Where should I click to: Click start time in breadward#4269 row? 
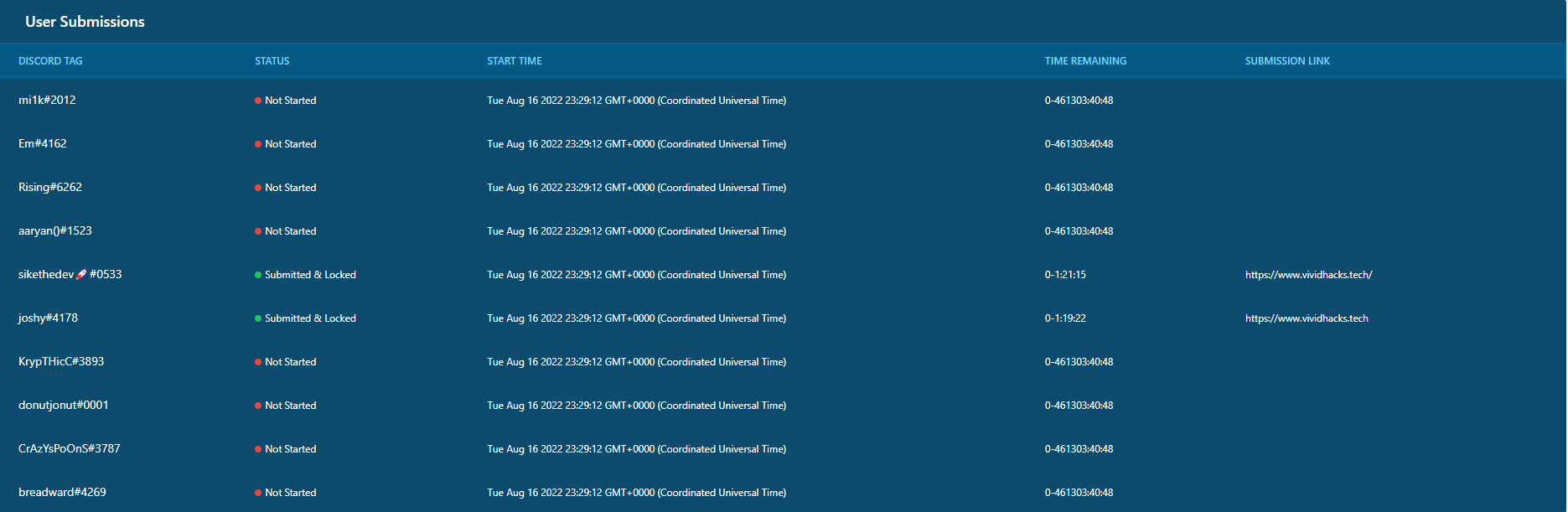pyautogui.click(x=637, y=493)
